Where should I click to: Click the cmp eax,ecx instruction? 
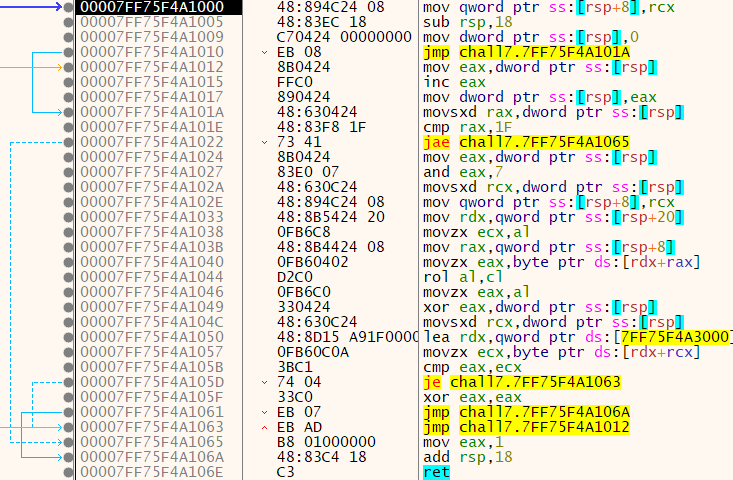click(x=472, y=367)
